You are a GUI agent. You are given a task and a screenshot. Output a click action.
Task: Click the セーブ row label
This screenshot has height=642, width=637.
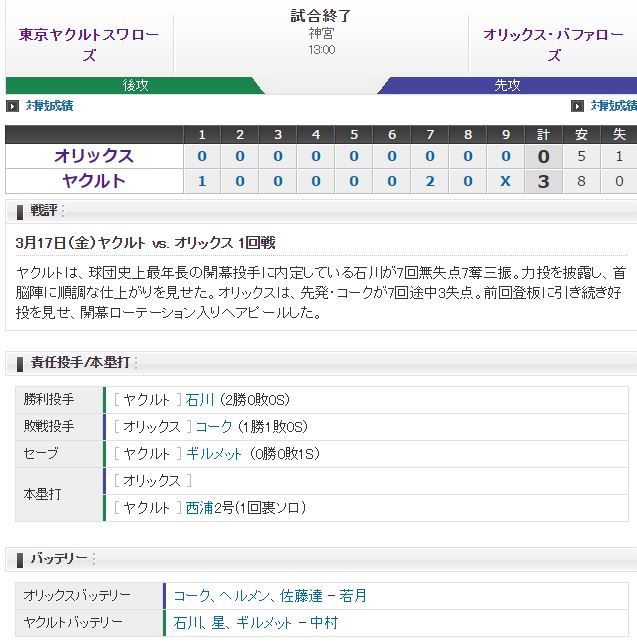coord(41,453)
